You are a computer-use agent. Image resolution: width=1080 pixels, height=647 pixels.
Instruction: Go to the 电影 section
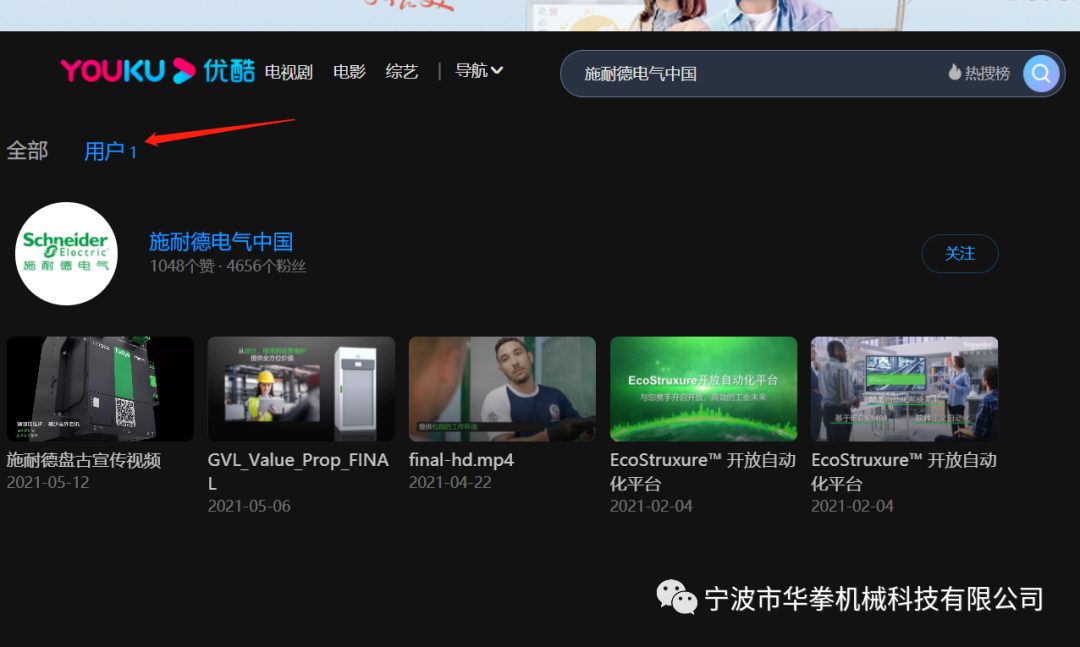click(x=349, y=72)
